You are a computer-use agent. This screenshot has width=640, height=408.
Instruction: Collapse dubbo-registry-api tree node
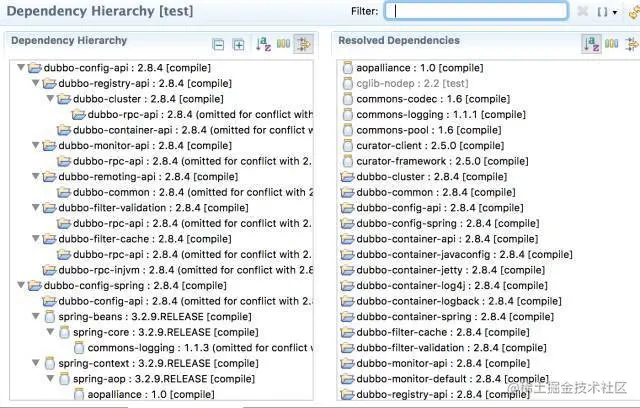(36, 83)
